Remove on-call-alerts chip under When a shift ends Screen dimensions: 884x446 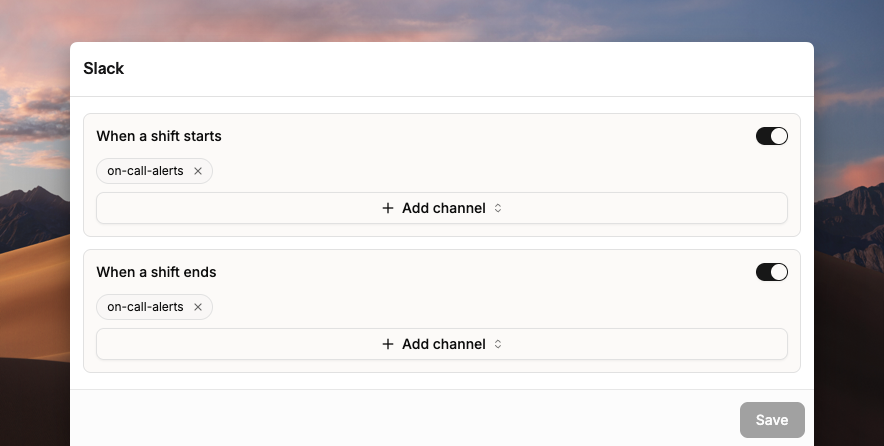[198, 307]
